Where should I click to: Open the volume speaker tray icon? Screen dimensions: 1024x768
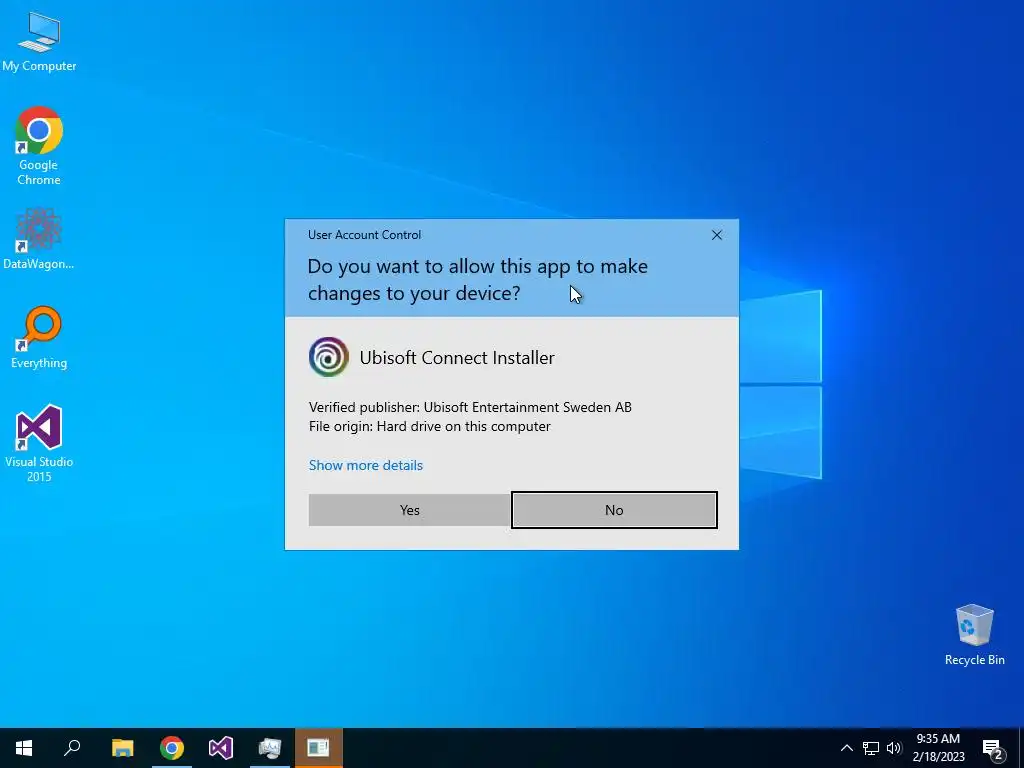point(894,748)
